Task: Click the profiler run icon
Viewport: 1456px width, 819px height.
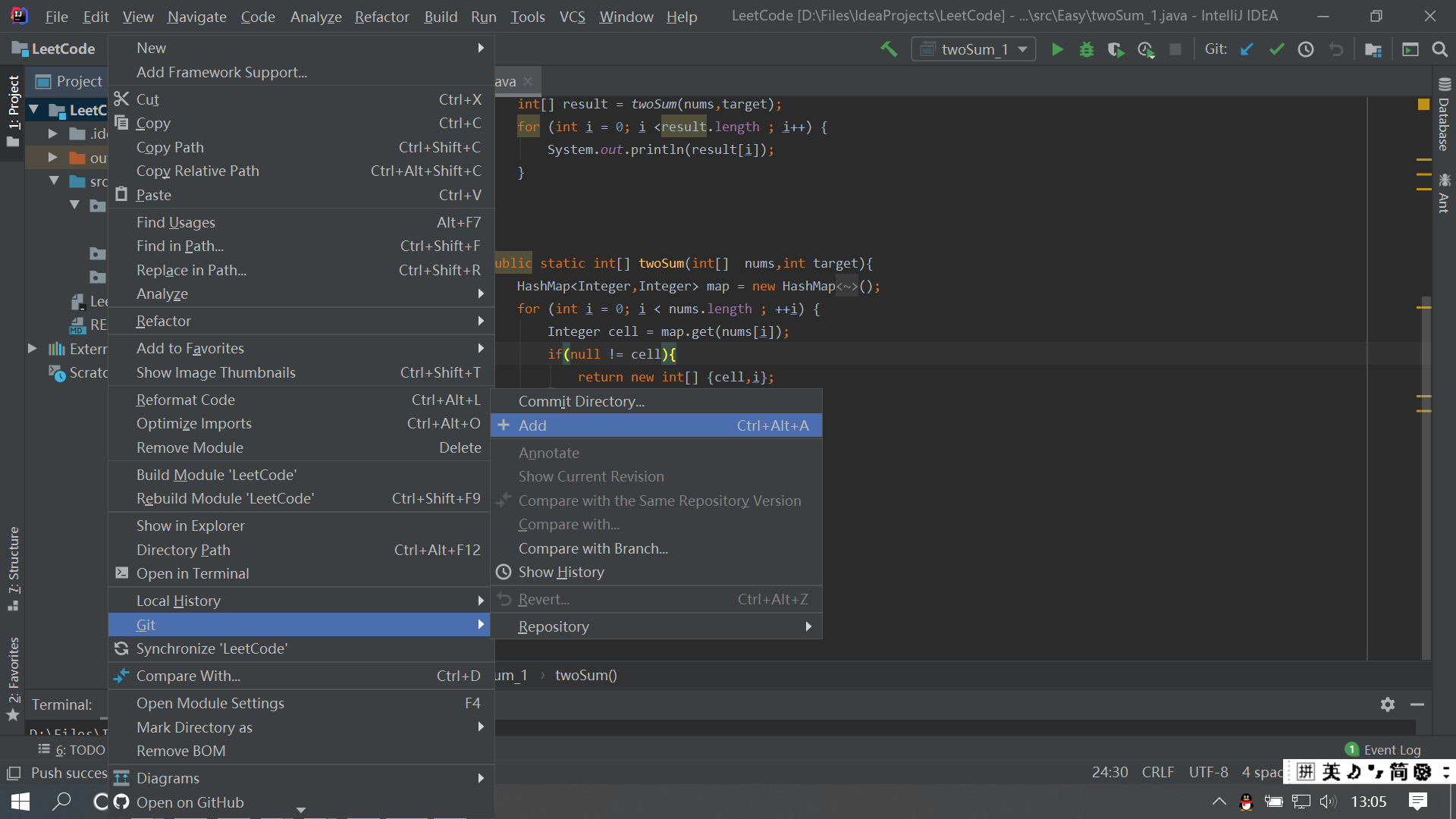Action: 1146,49
